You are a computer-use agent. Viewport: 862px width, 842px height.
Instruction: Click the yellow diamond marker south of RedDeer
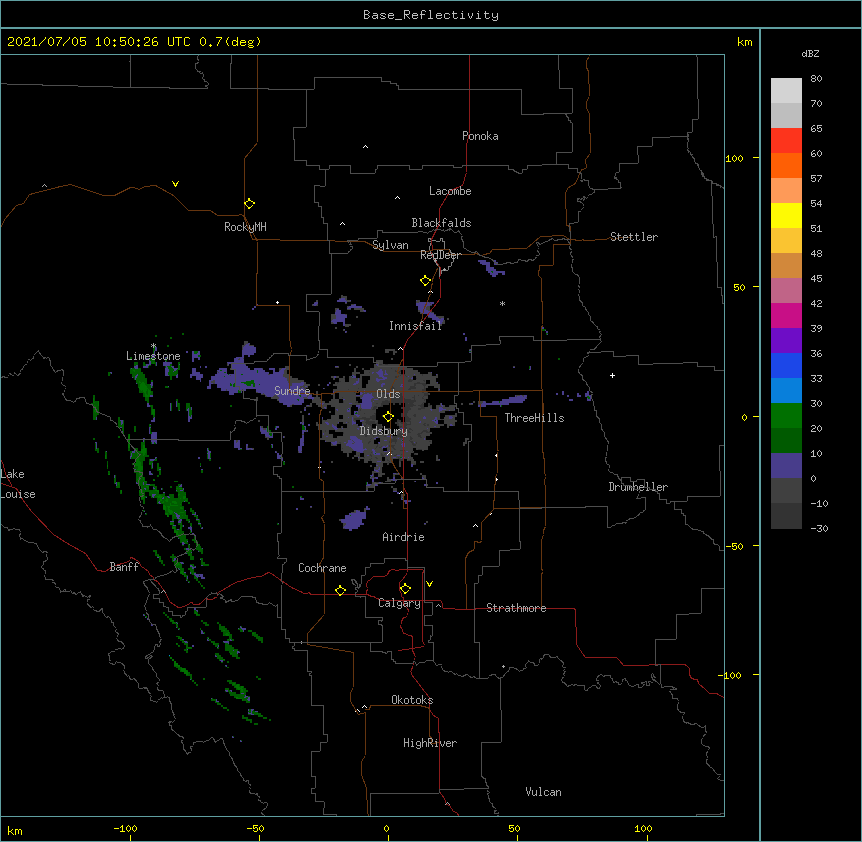(426, 281)
